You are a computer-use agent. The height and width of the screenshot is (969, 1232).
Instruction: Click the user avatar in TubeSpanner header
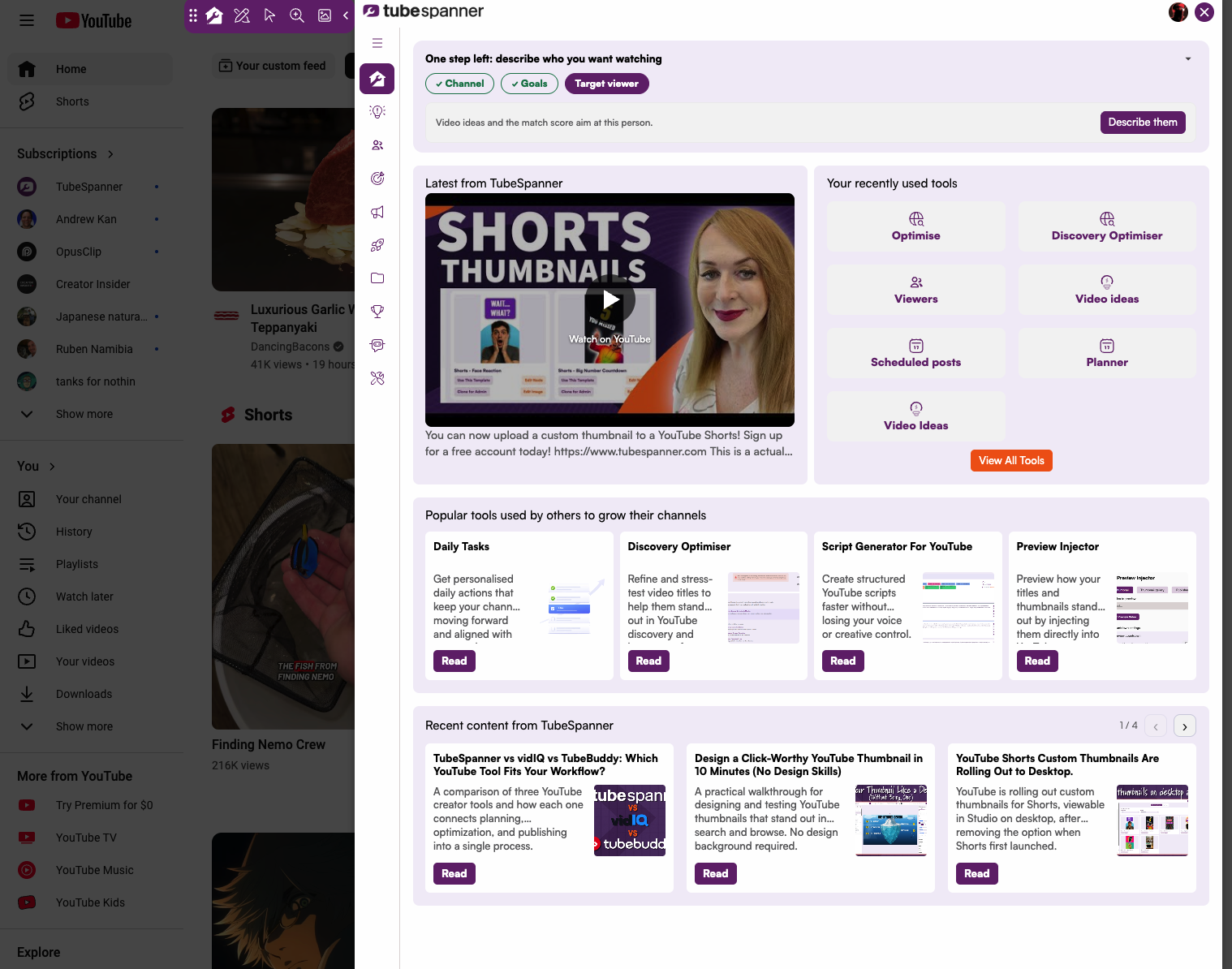[1178, 12]
